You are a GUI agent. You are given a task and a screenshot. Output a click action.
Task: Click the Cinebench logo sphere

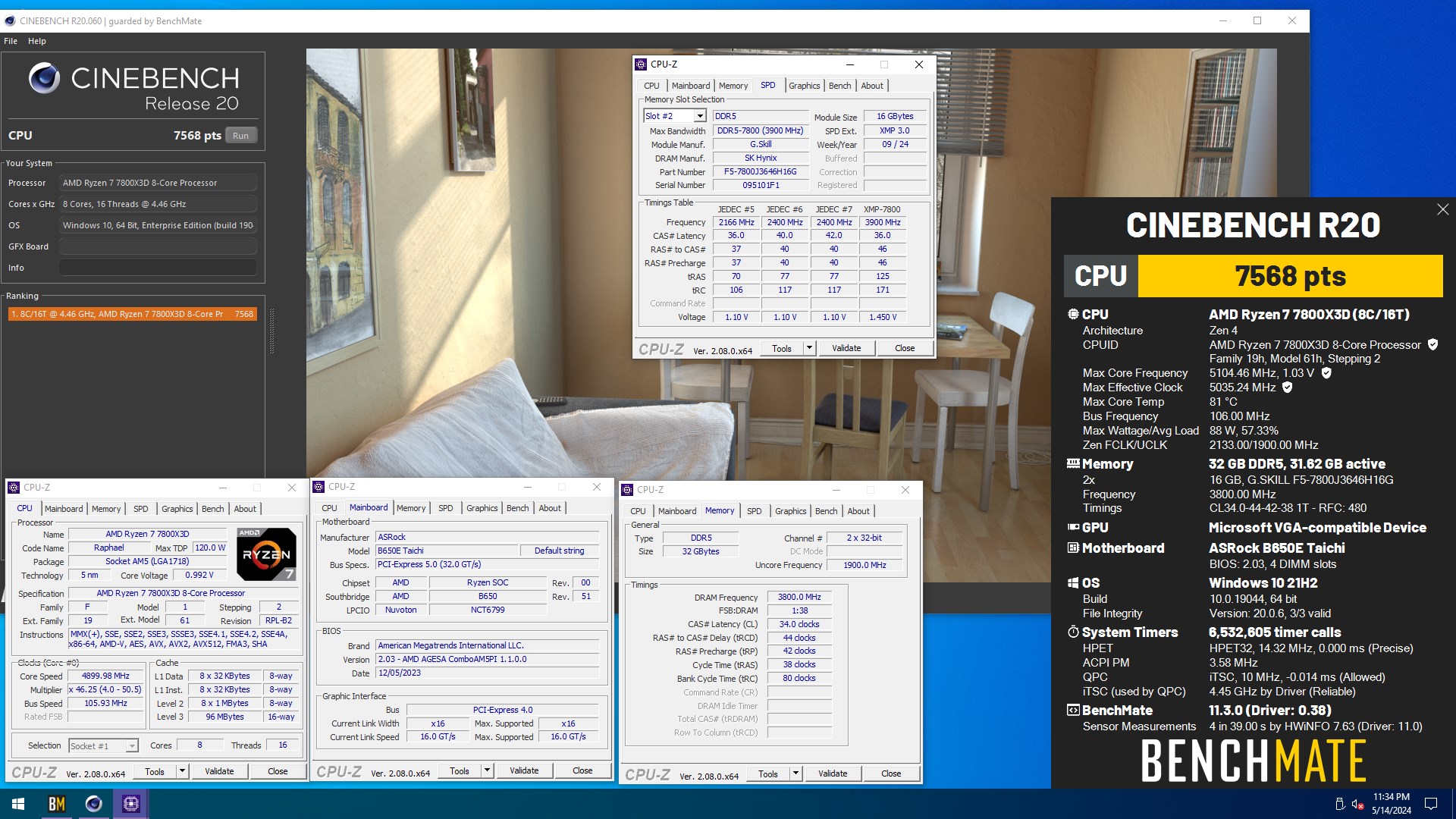[44, 78]
